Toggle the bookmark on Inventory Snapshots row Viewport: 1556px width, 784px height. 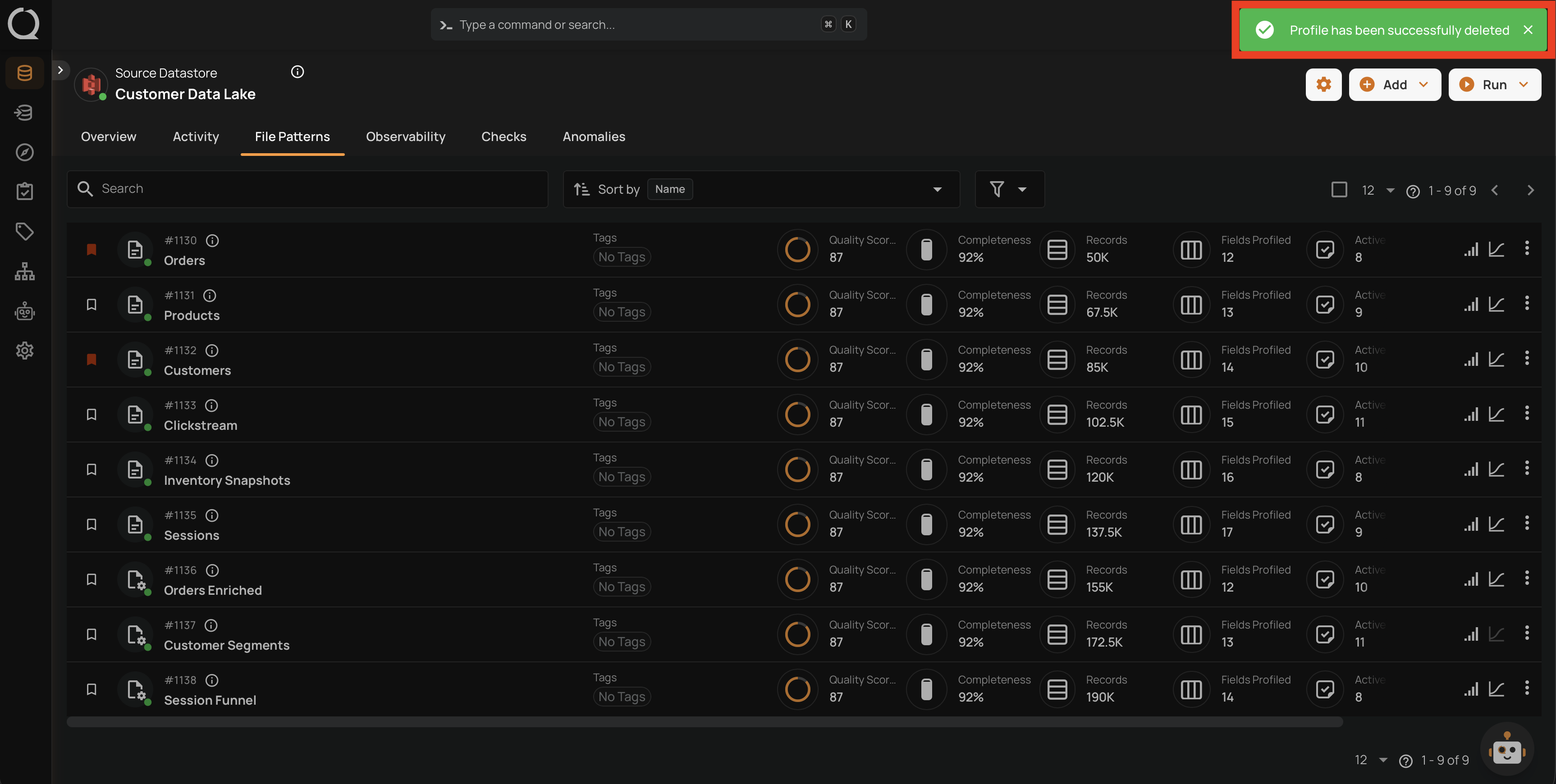[91, 469]
